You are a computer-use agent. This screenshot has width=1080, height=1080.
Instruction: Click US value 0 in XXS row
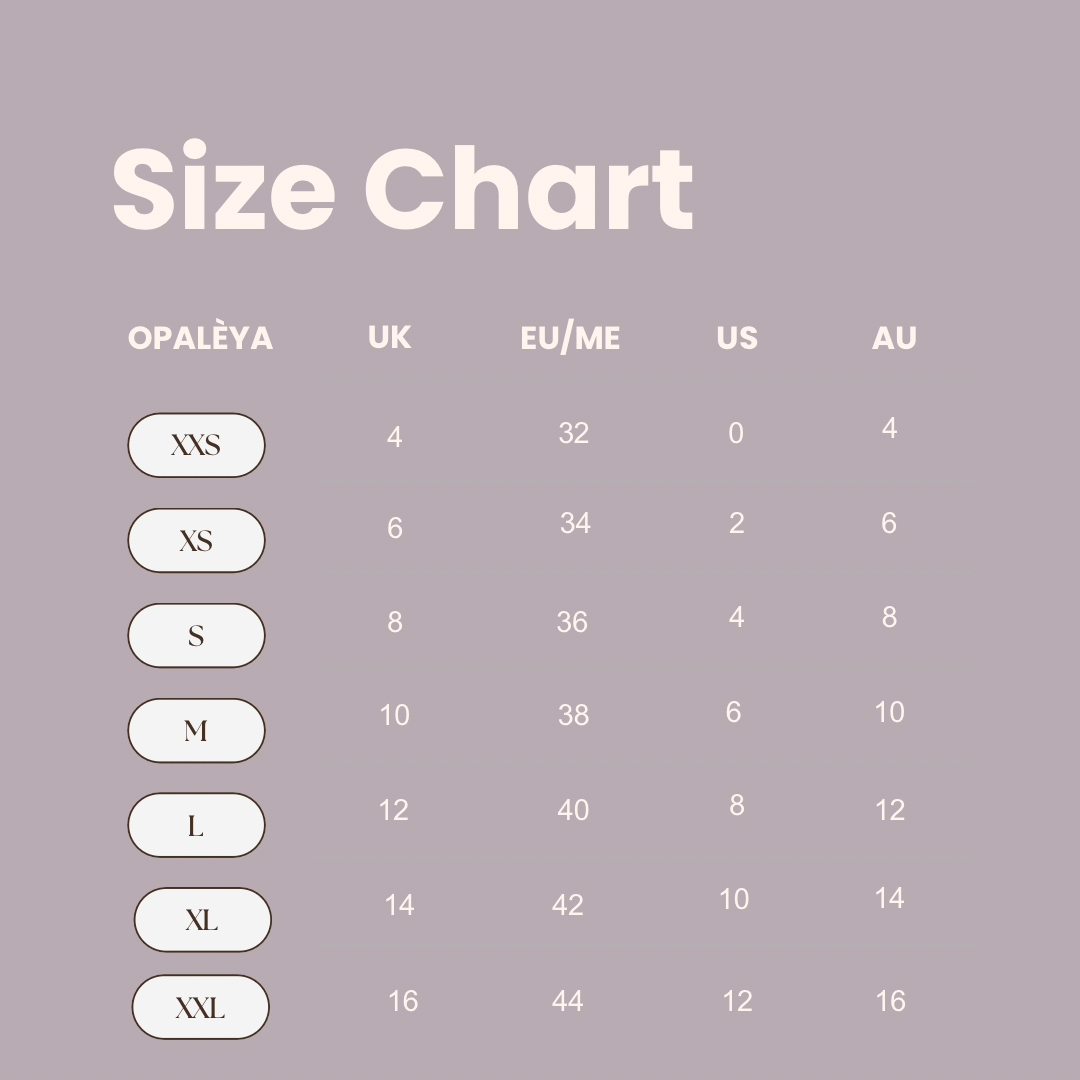[736, 433]
